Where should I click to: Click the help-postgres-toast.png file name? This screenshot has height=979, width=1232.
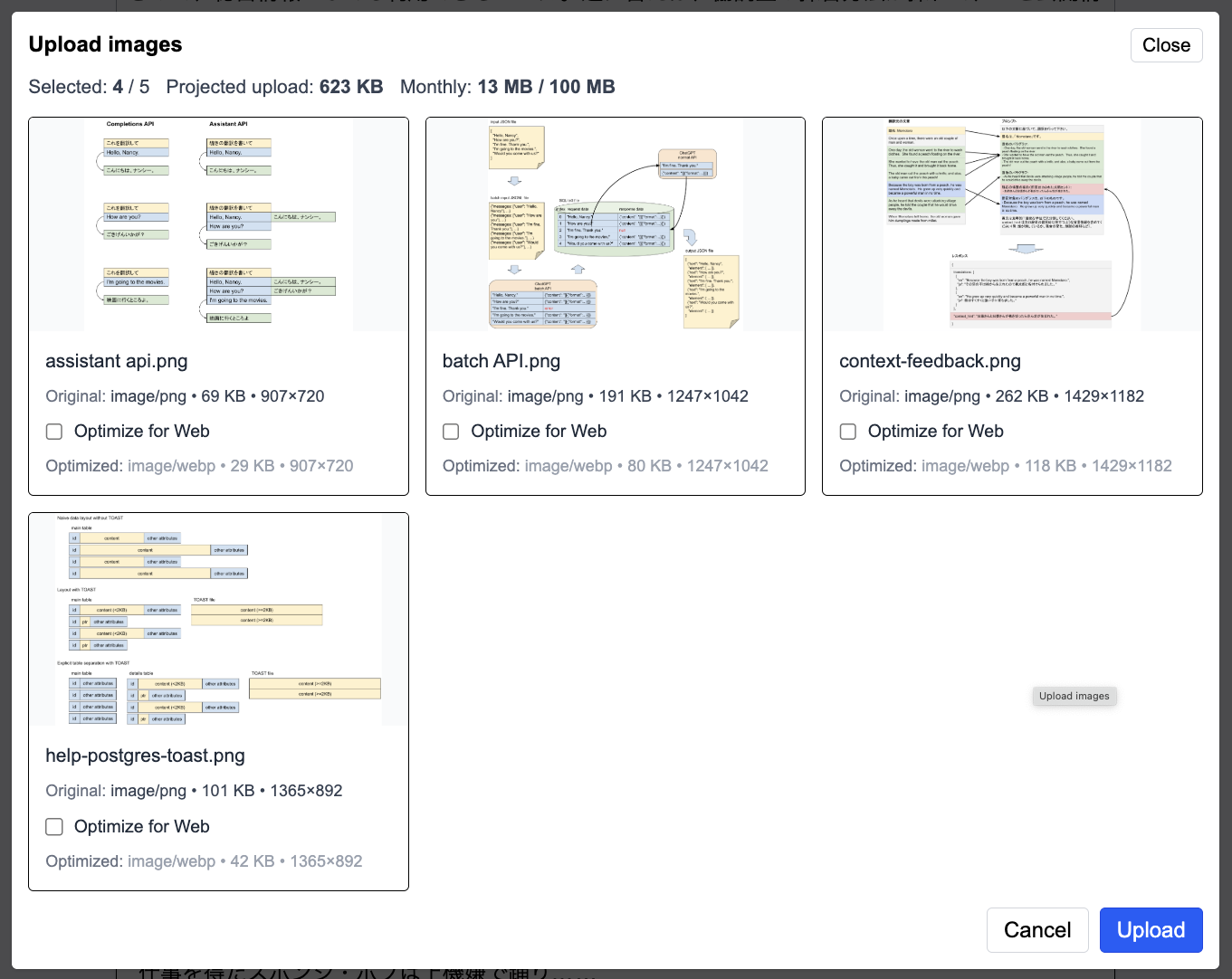[145, 756]
